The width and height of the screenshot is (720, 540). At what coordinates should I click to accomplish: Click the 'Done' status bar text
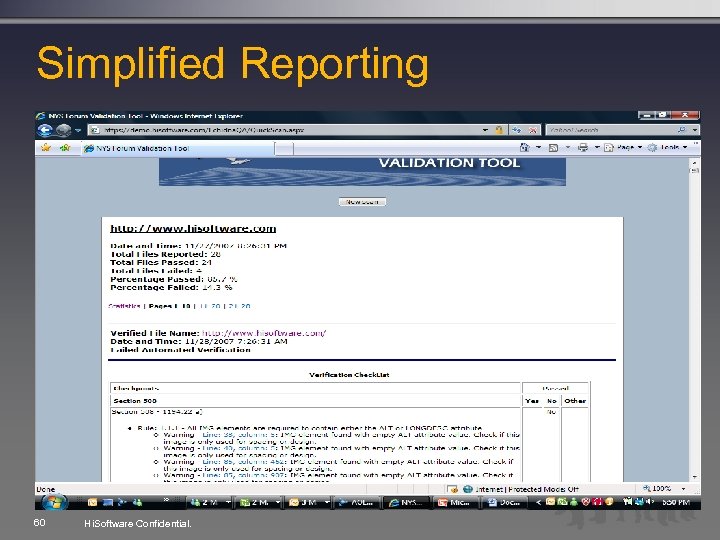point(45,489)
